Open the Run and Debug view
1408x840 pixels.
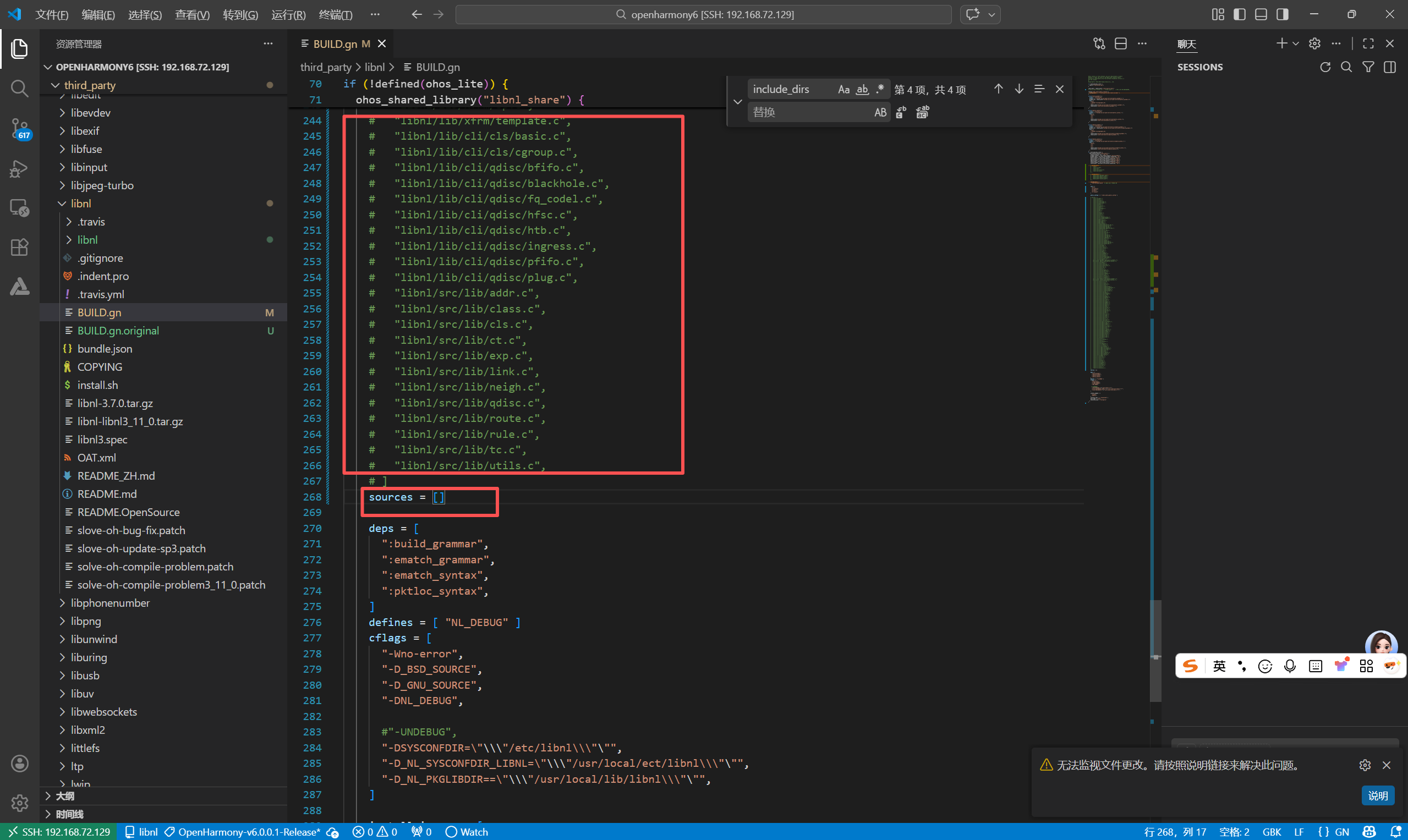[19, 169]
